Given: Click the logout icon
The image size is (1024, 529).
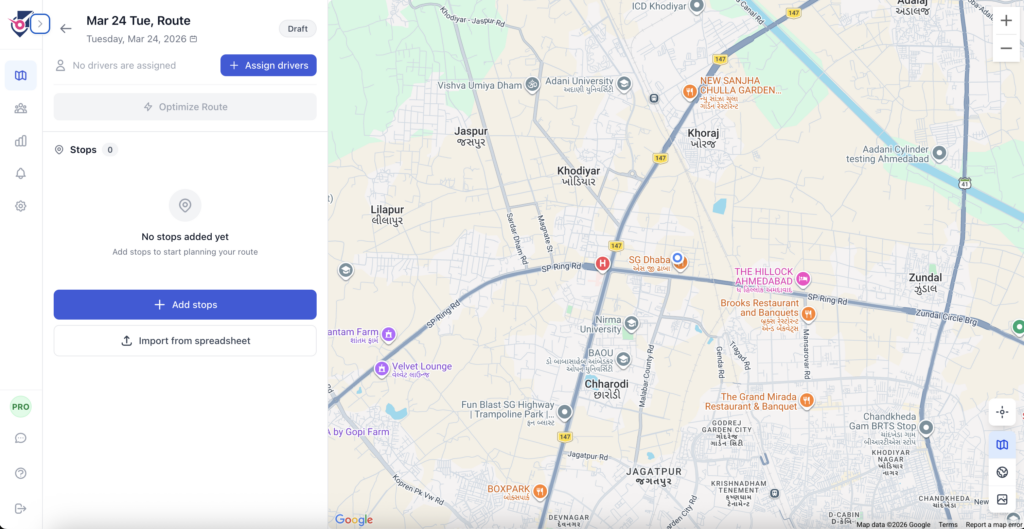Looking at the screenshot, I should 21,508.
